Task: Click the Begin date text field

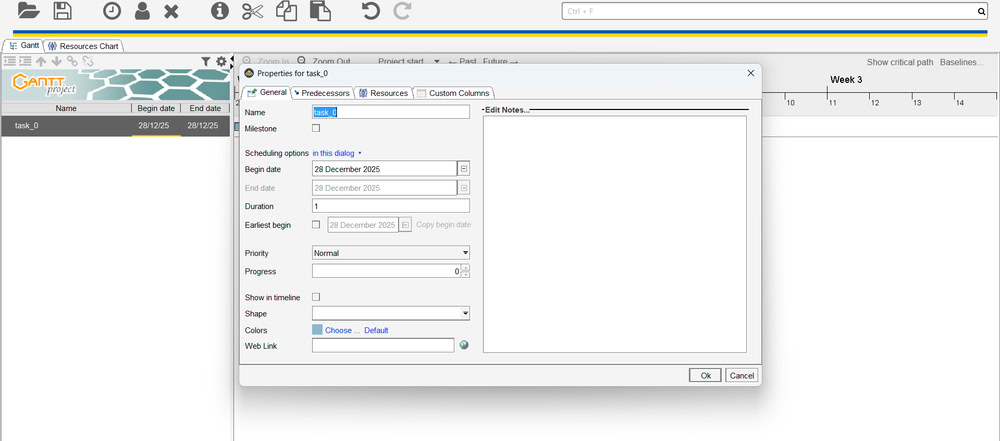Action: (x=385, y=169)
